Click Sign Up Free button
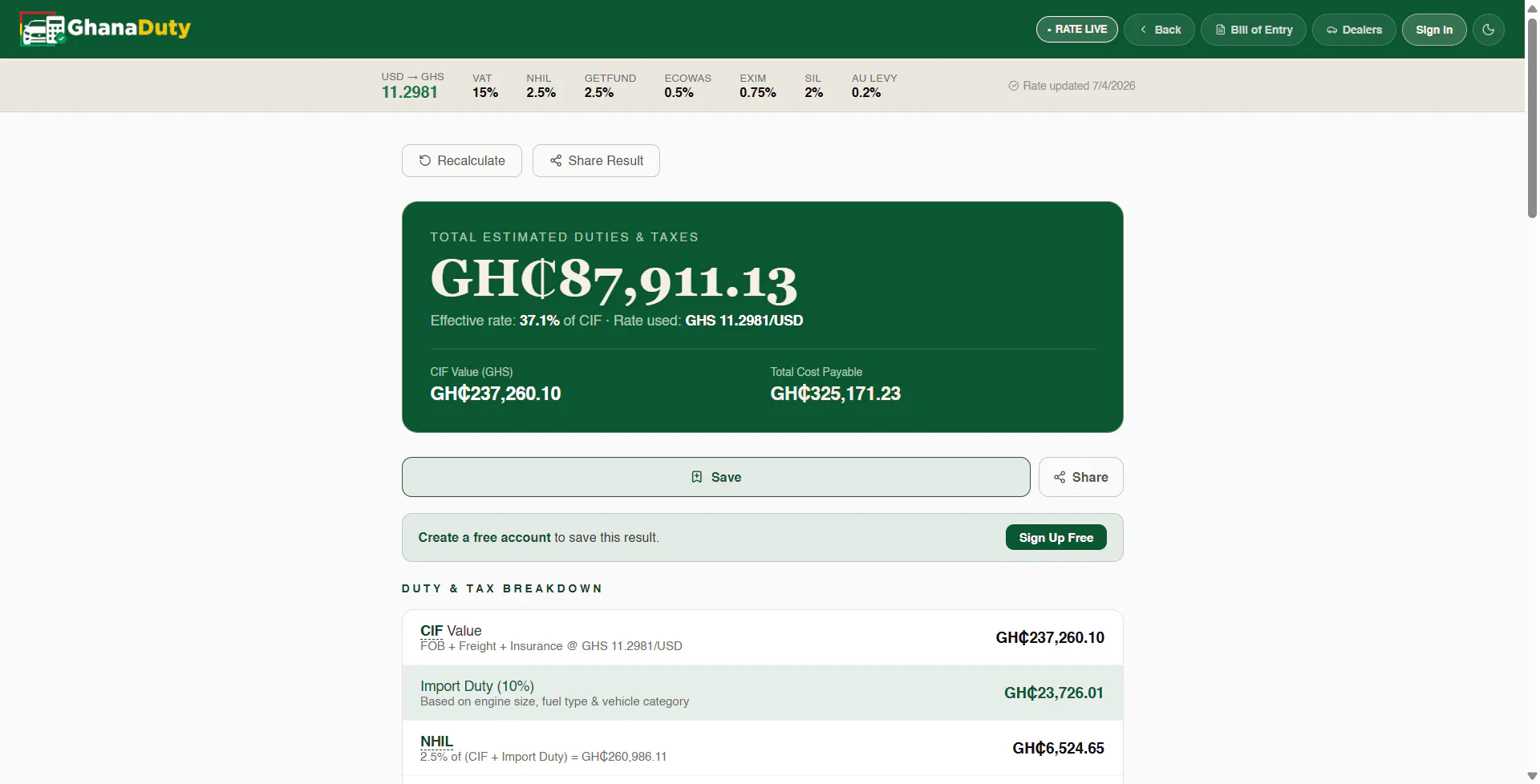Image resolution: width=1540 pixels, height=784 pixels. point(1056,537)
